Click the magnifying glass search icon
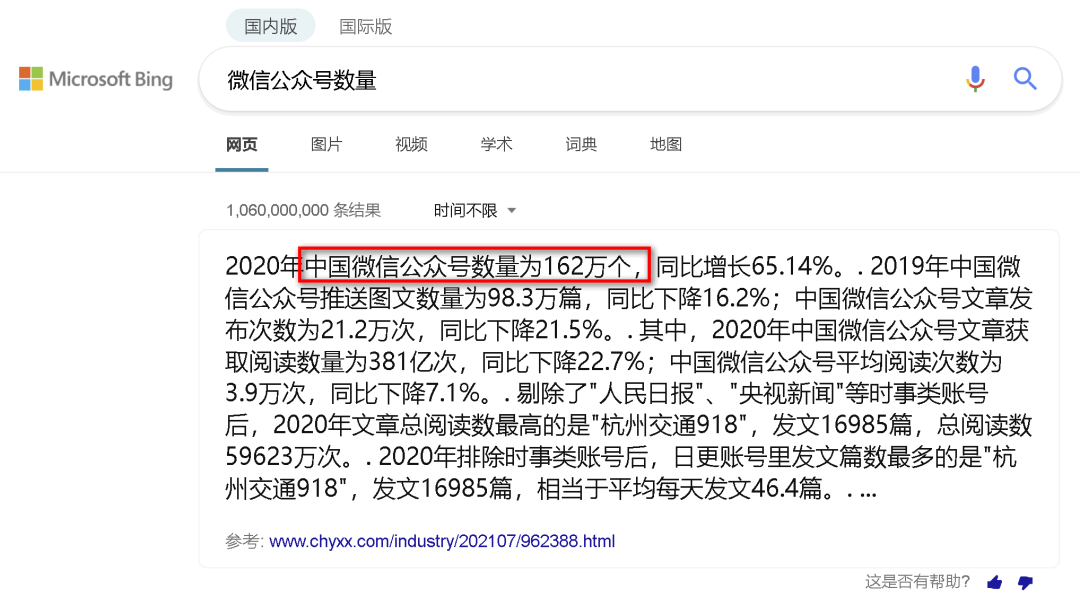 point(1025,79)
